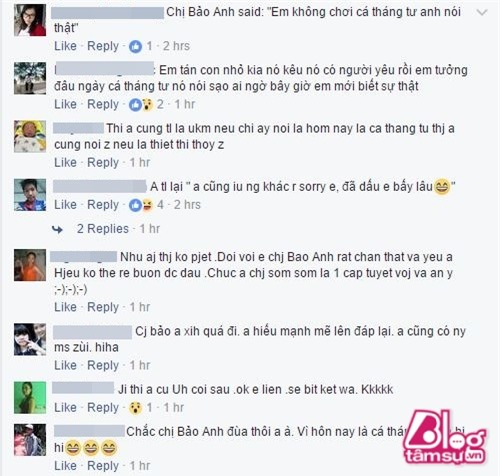
Task: Open the baby avatar of the third commenter
Action: coord(30,137)
